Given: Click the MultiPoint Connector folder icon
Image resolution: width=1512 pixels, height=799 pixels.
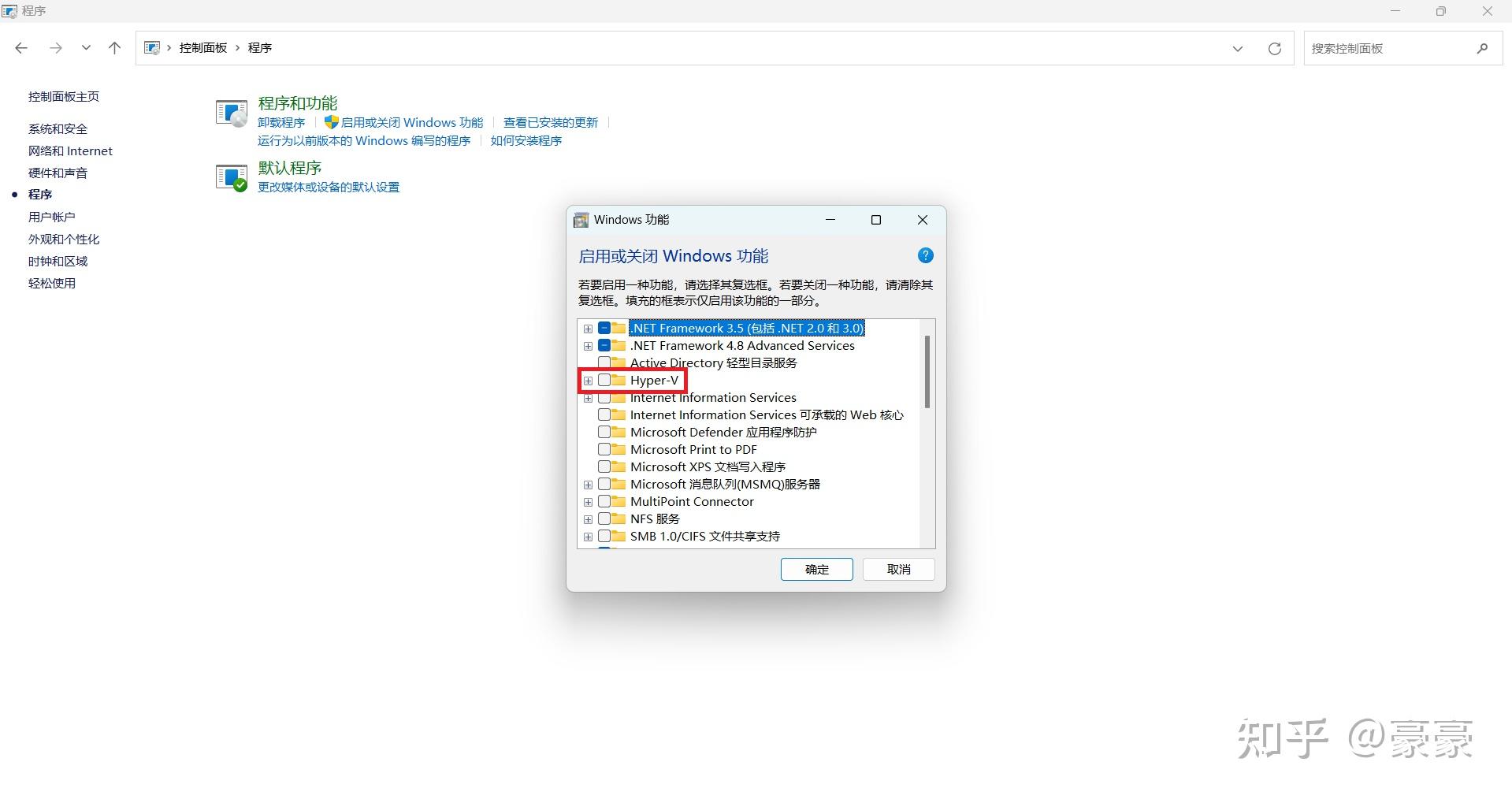Looking at the screenshot, I should tap(619, 501).
